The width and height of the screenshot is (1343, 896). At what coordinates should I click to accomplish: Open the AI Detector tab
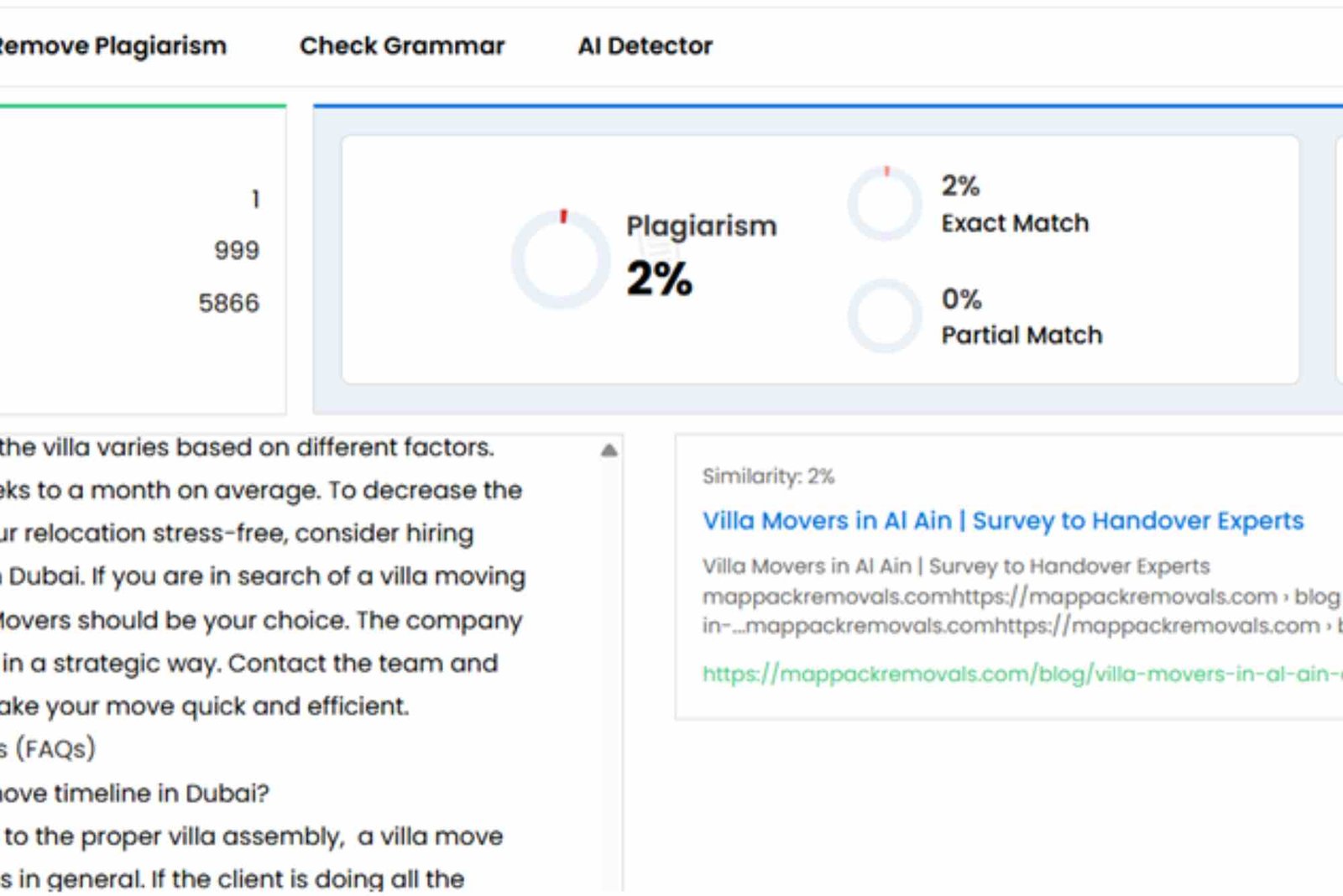point(645,46)
